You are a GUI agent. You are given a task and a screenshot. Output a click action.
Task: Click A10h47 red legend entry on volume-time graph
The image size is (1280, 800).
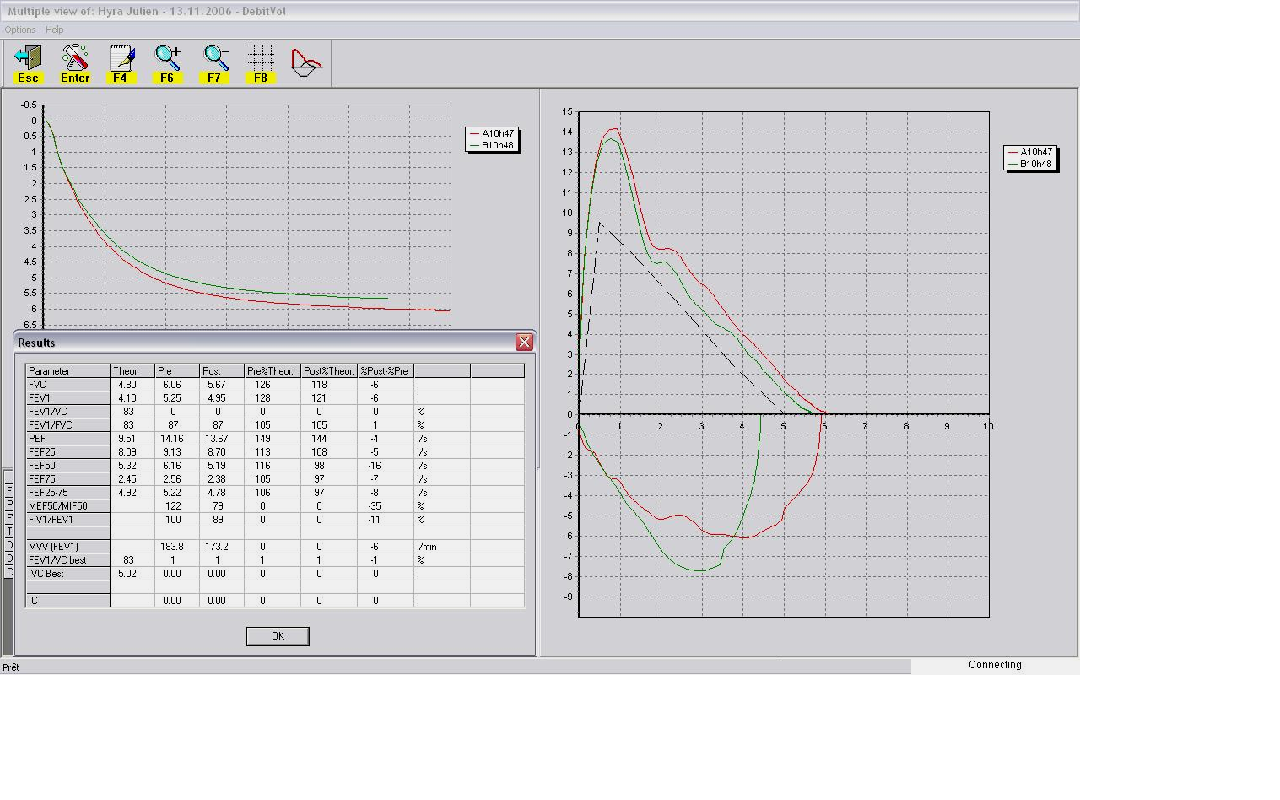pyautogui.click(x=492, y=134)
